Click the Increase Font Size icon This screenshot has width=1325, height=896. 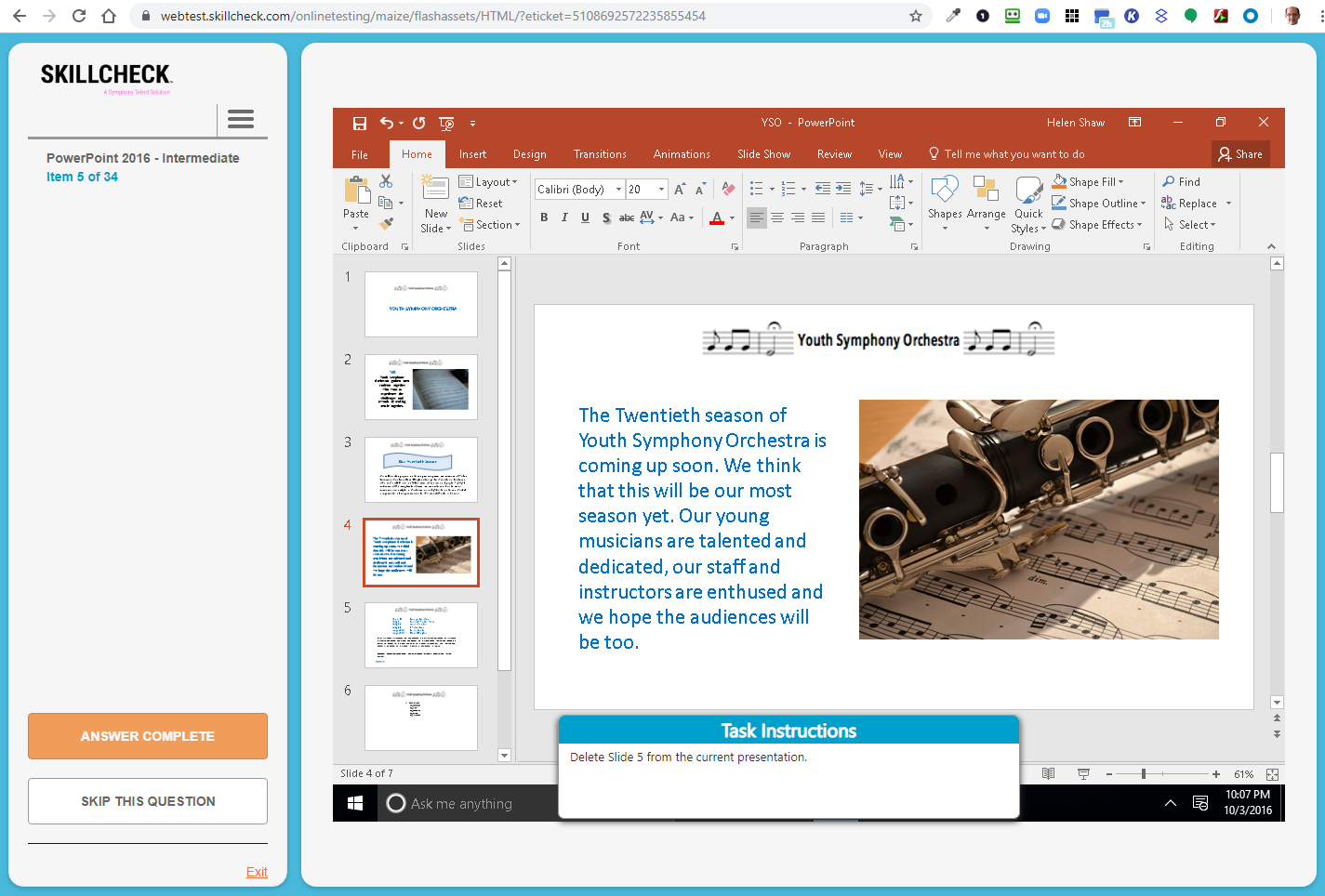pos(680,189)
